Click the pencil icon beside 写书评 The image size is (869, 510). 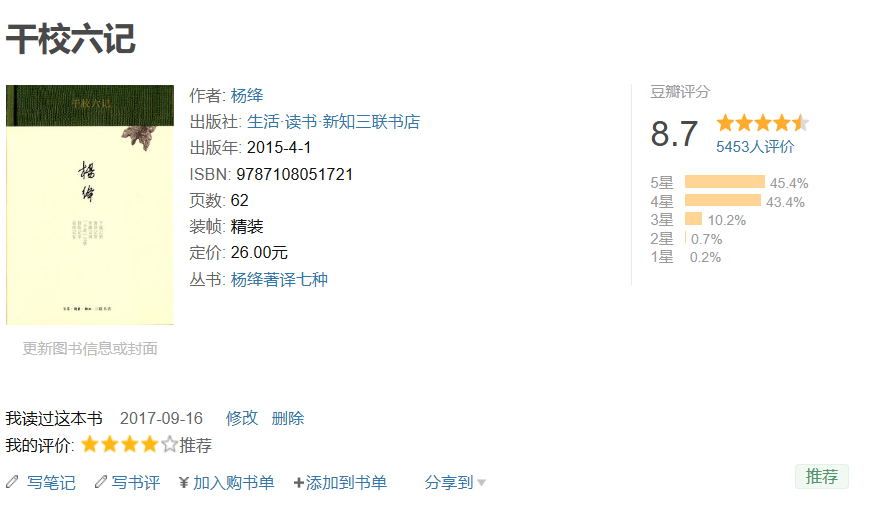coord(100,482)
